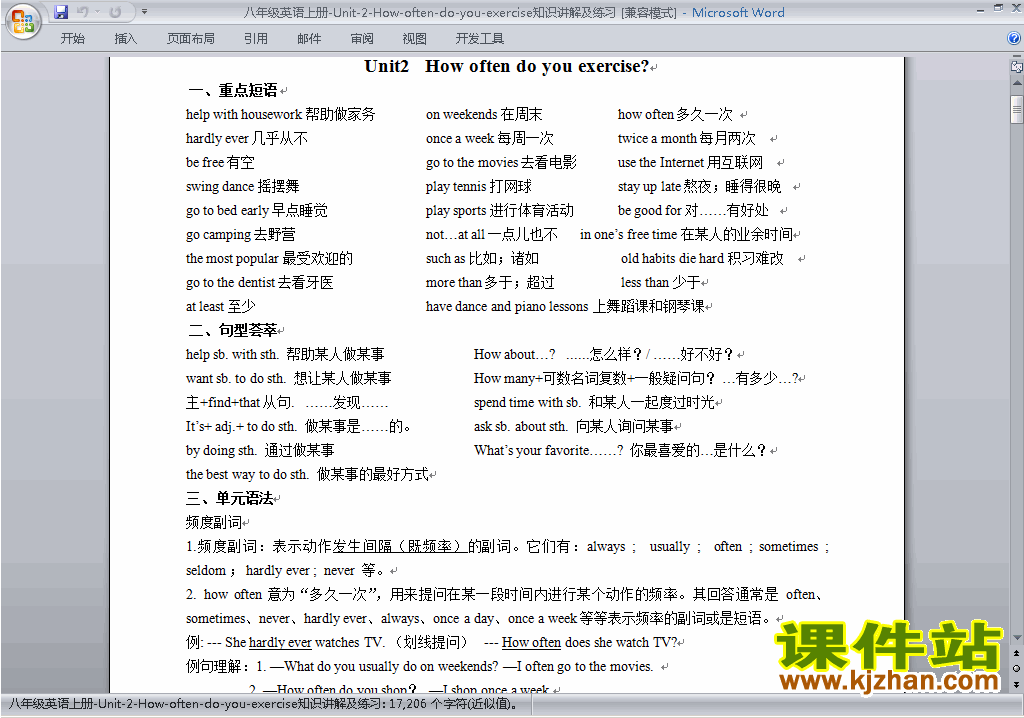The width and height of the screenshot is (1024, 718).
Task: Restore down the Word window
Action: [x=998, y=8]
